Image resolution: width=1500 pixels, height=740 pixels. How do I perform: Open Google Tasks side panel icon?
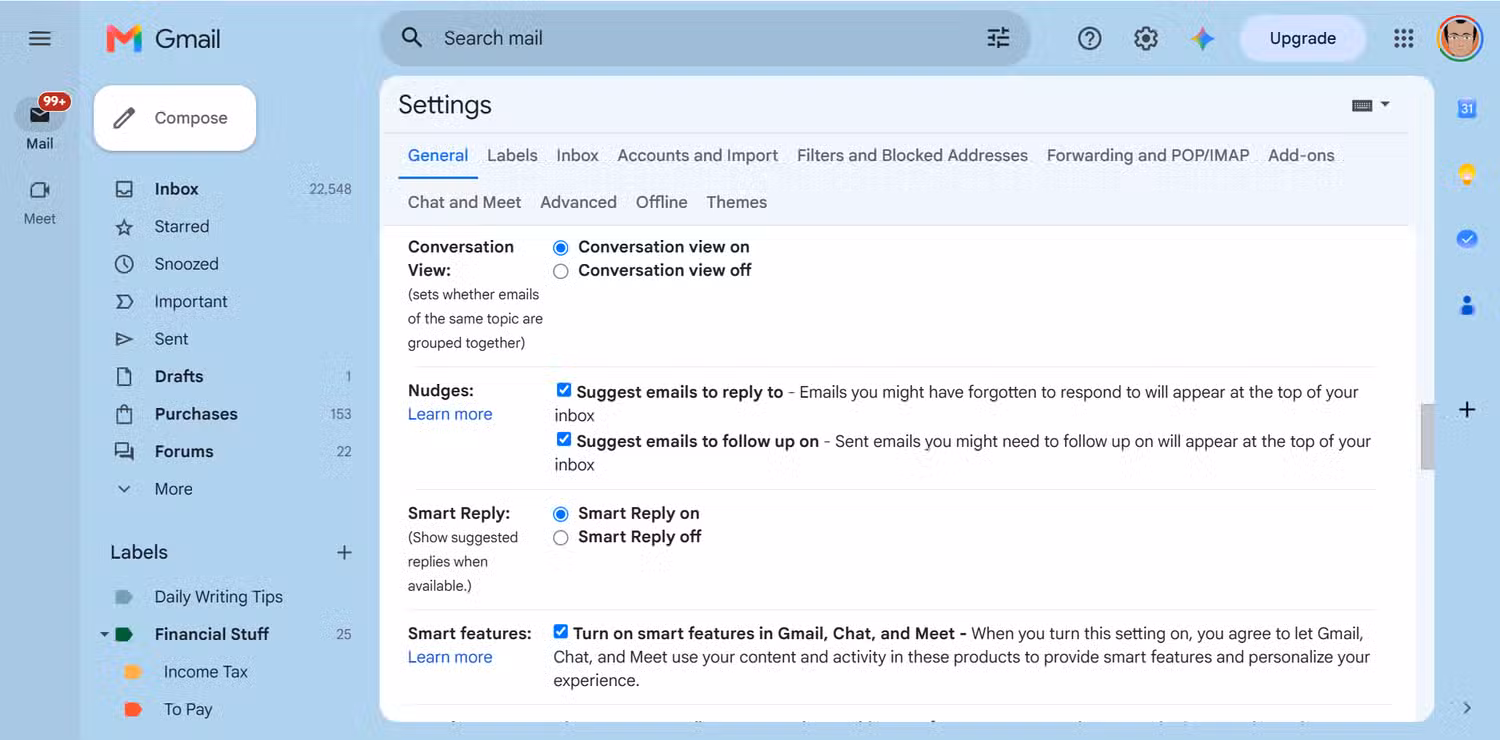coord(1467,239)
